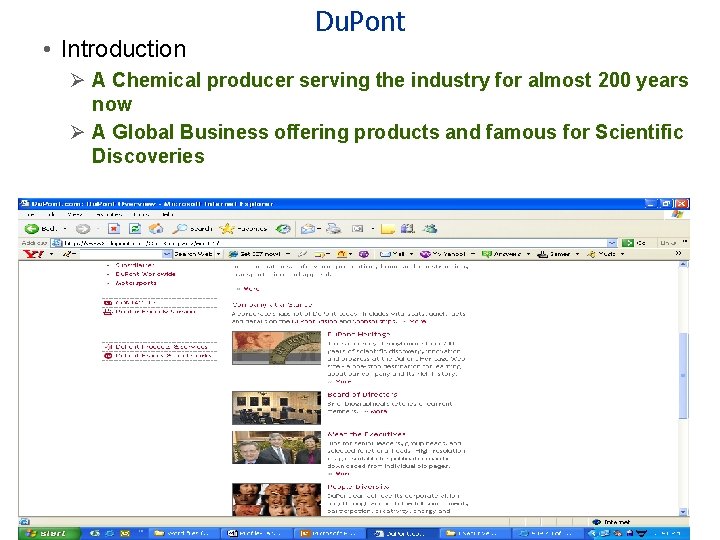The width and height of the screenshot is (720, 540).
Task: Click the Yahoo Games toolbar button
Action: [x=554, y=253]
